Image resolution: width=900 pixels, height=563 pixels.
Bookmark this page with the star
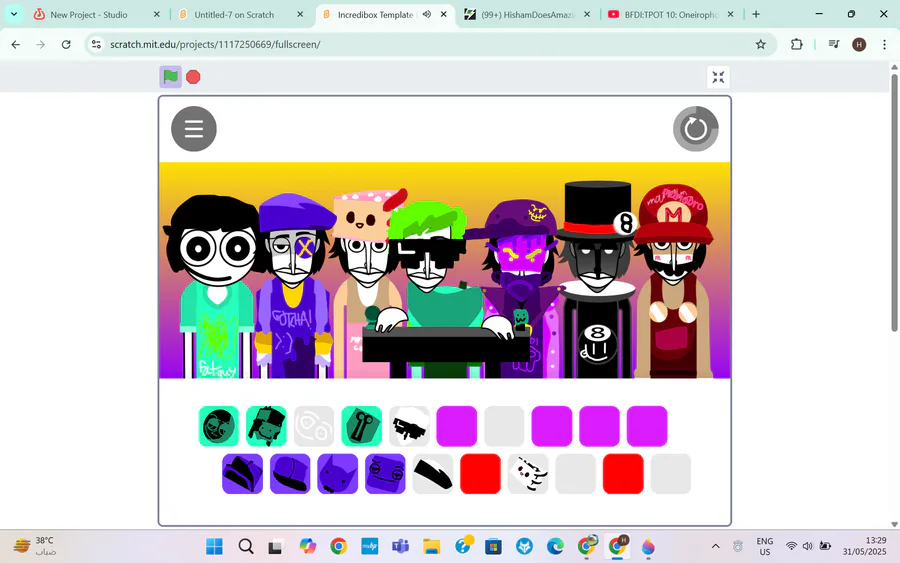(x=761, y=44)
